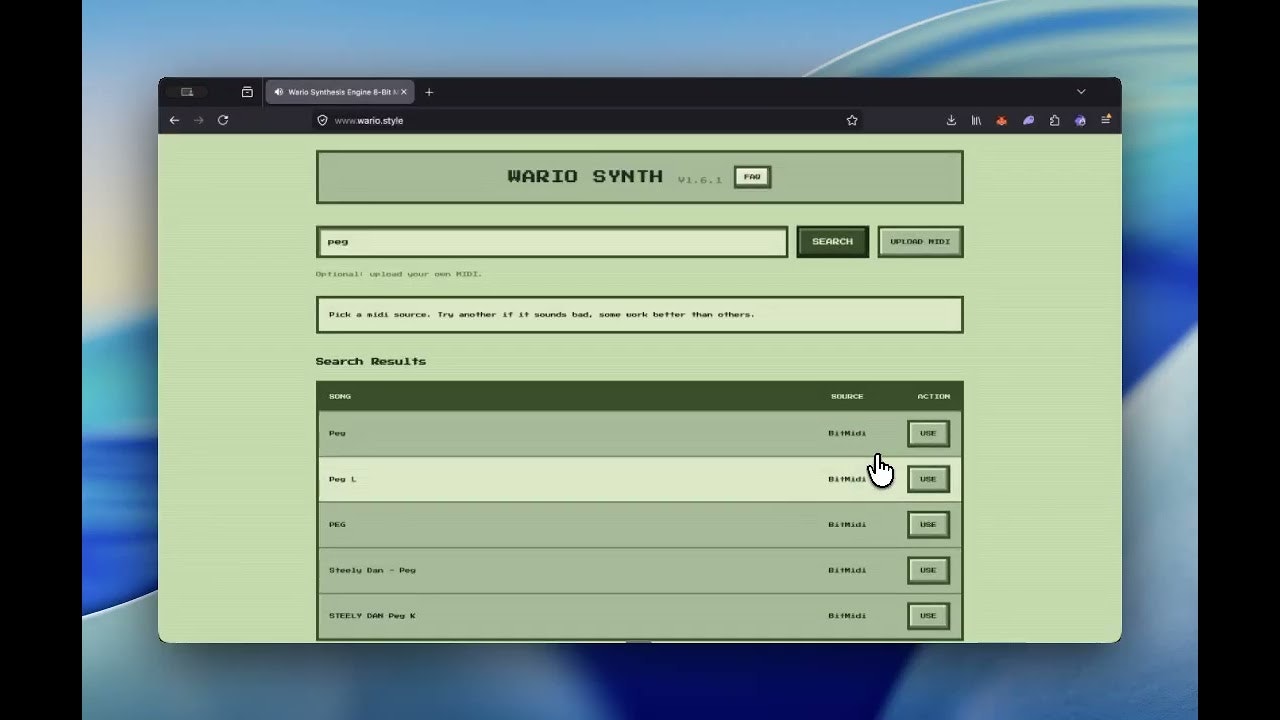Click the SEARCH button
The height and width of the screenshot is (720, 1280).
pyautogui.click(x=832, y=242)
